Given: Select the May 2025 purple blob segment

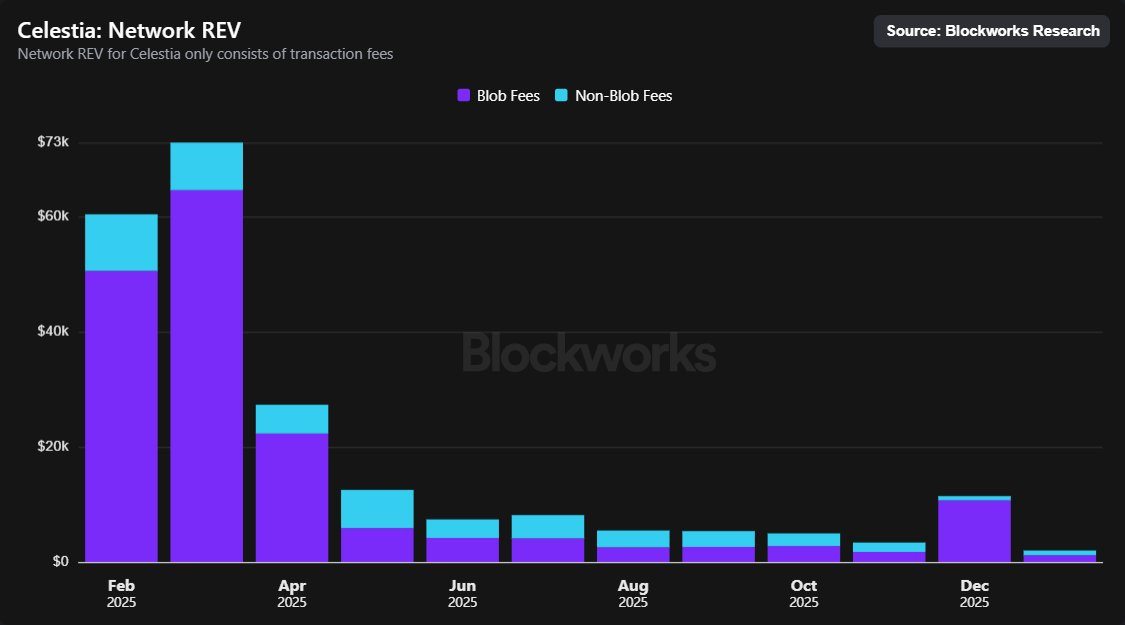Looking at the screenshot, I should (x=377, y=545).
